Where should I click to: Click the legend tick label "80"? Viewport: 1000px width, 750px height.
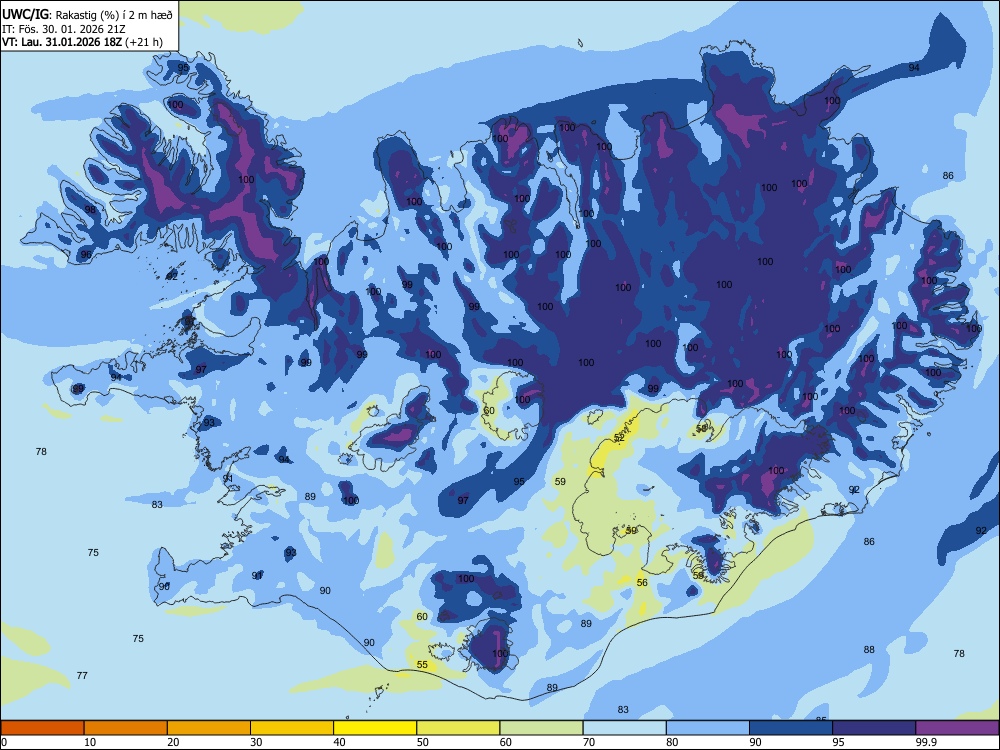(672, 742)
